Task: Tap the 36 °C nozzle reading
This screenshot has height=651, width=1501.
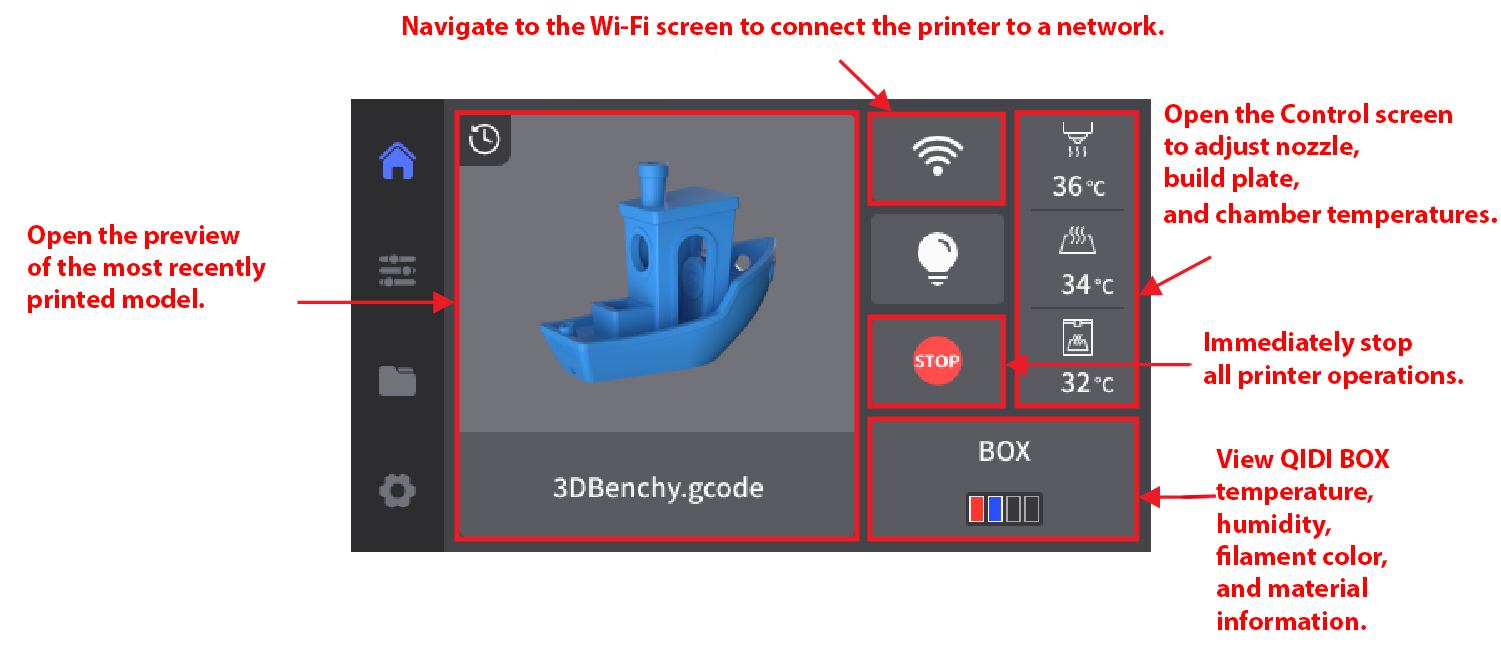Action: [1078, 186]
